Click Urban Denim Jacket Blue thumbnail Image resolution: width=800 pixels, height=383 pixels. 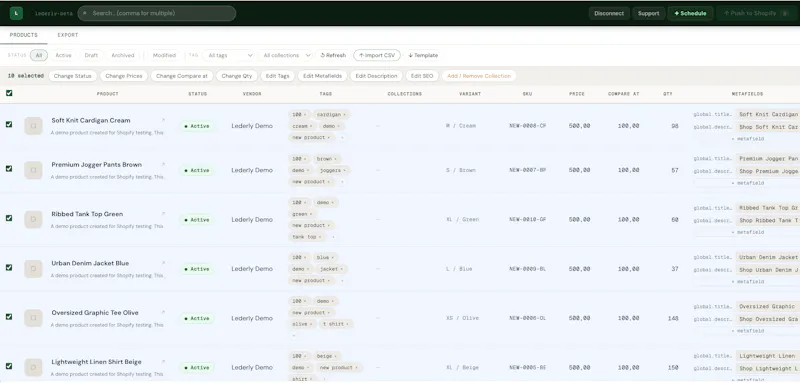(x=33, y=269)
